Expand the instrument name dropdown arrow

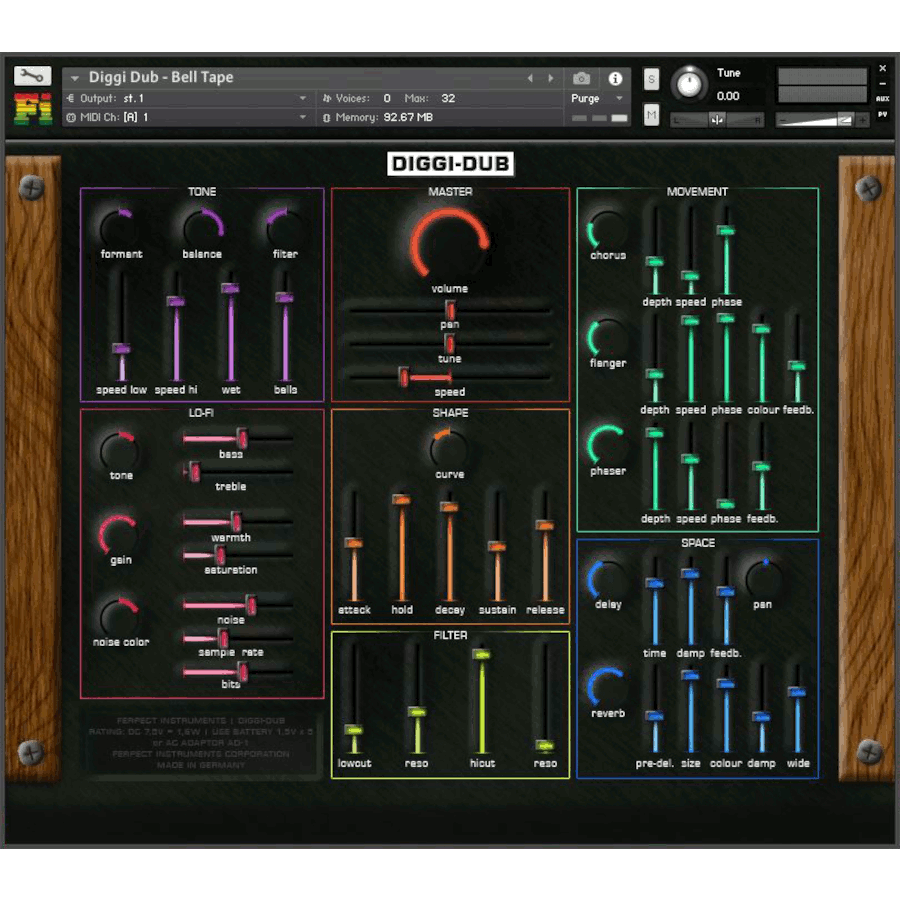tap(75, 78)
